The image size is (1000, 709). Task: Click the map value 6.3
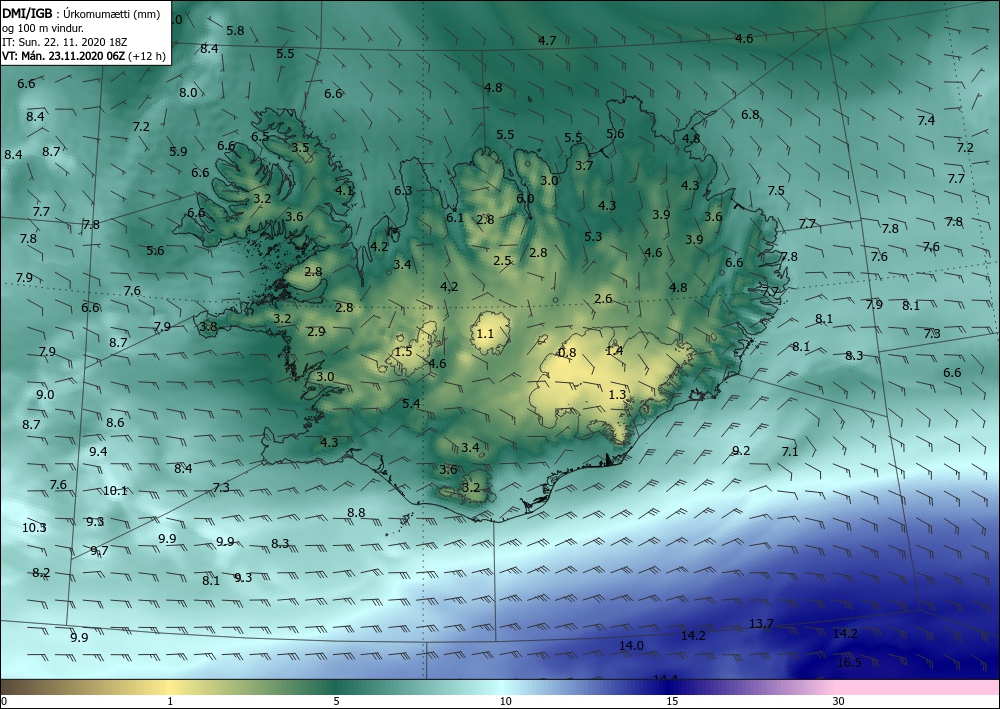tap(403, 191)
